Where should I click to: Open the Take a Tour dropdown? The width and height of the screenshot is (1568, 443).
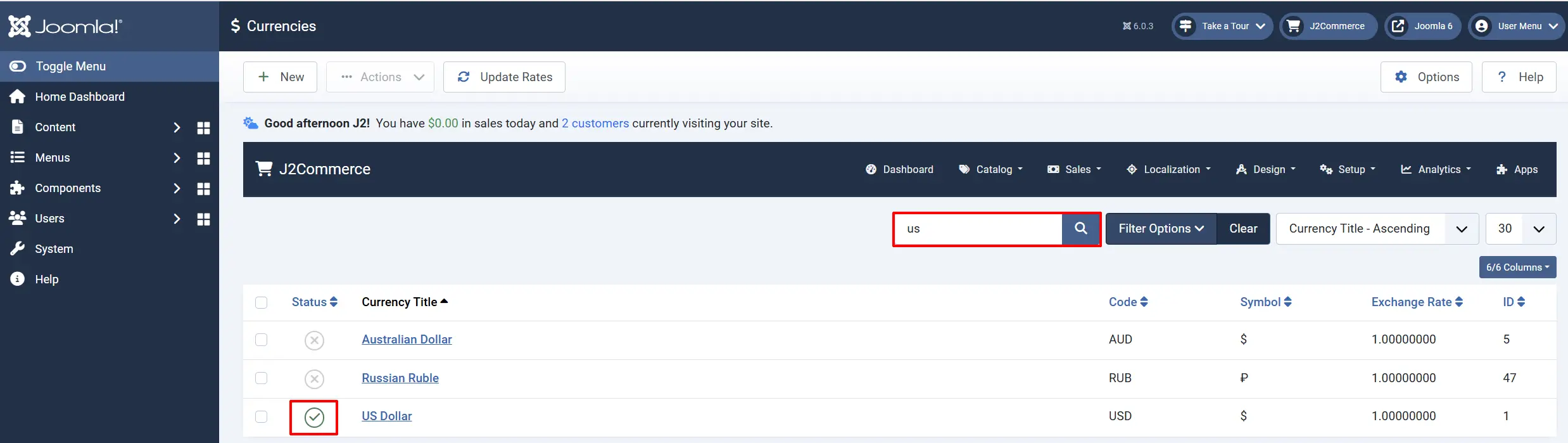coord(1222,26)
